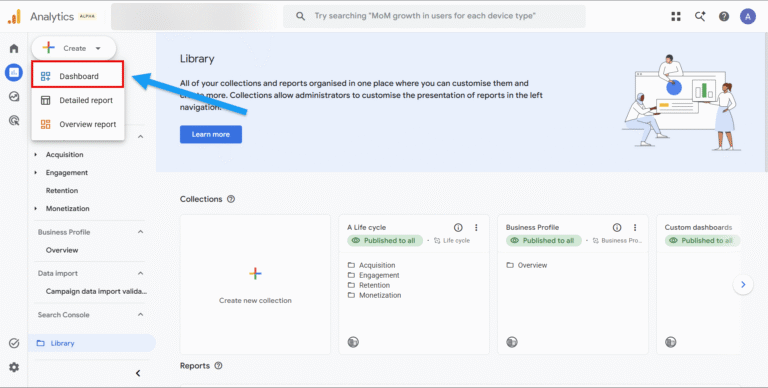
Task: Collapse the Life cycle sidebar group chevron
Action: point(141,137)
